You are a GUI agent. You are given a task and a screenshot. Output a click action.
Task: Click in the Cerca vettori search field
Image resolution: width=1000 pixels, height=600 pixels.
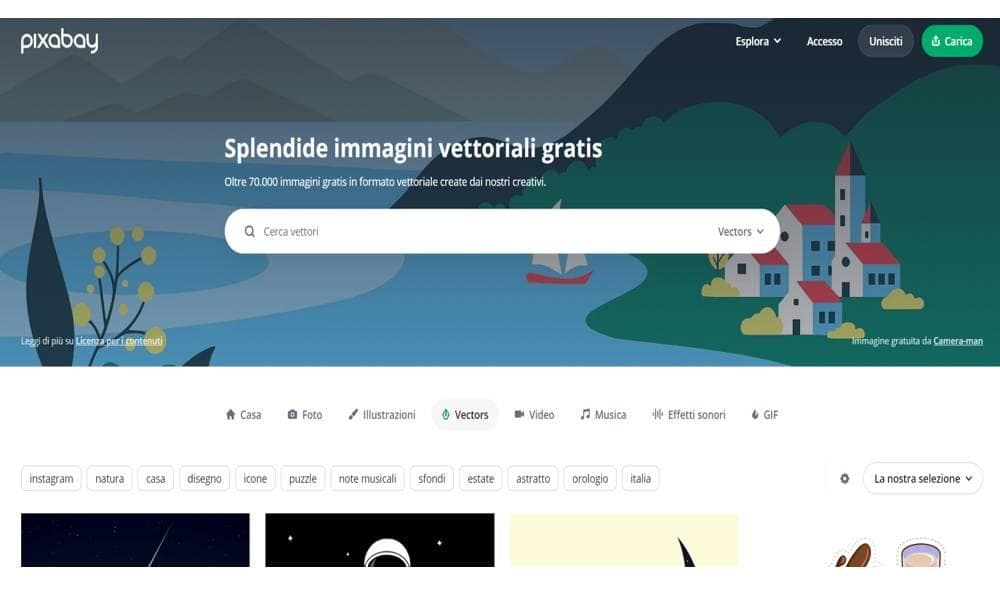[485, 231]
